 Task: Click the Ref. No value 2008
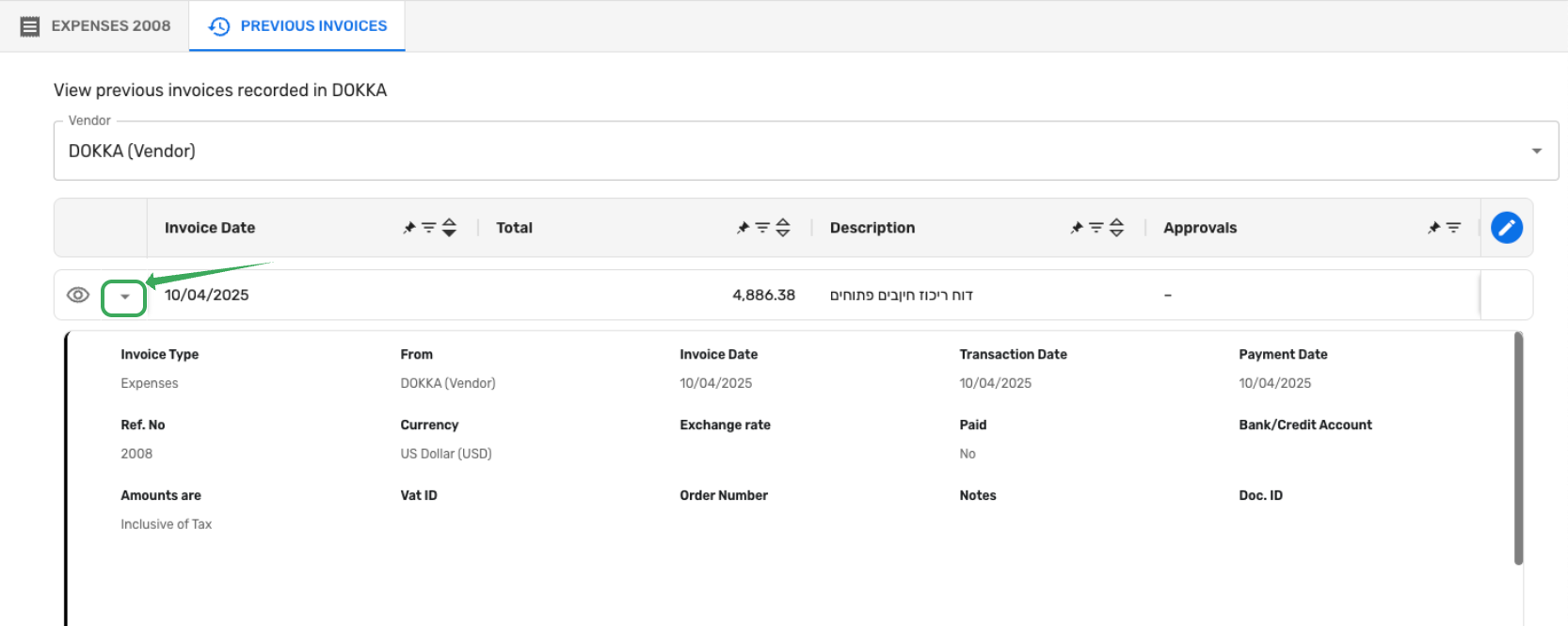click(x=136, y=454)
